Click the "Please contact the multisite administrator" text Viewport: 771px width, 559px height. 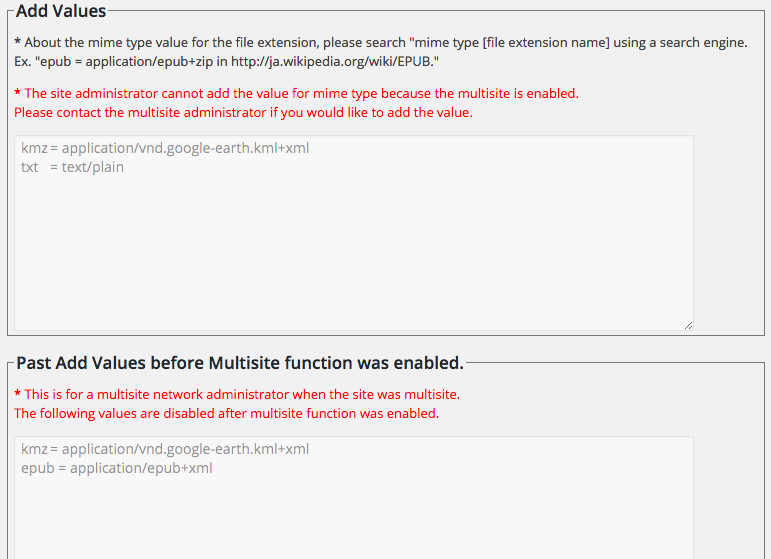[x=243, y=112]
